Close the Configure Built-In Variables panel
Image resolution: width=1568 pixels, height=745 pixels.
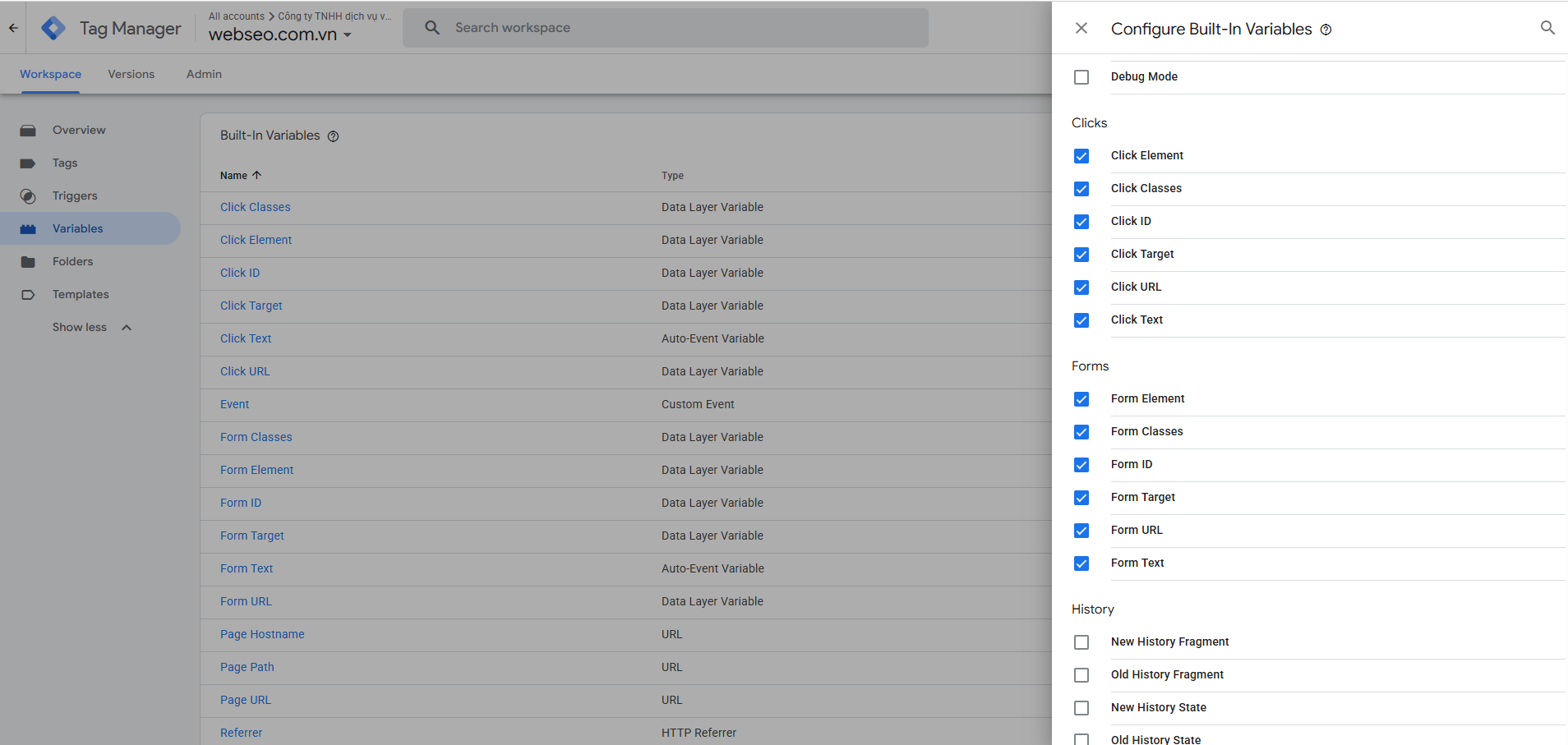(1081, 28)
